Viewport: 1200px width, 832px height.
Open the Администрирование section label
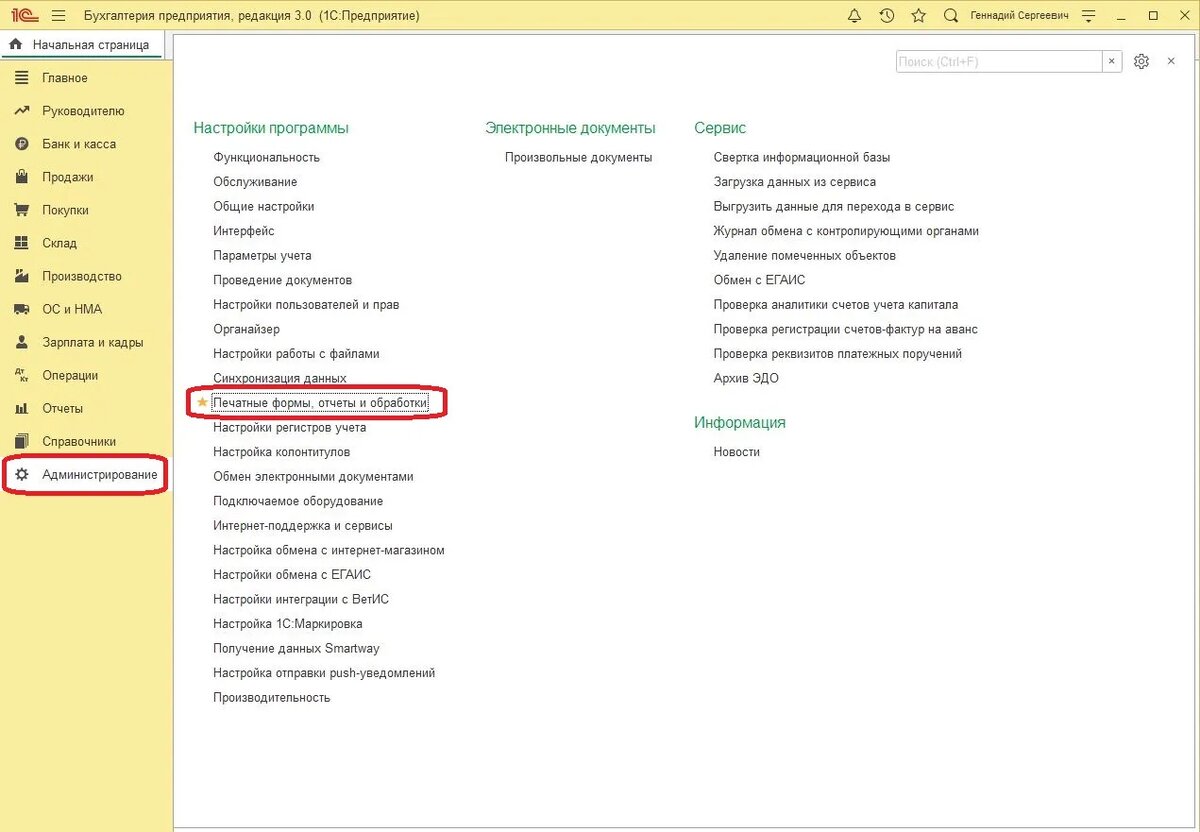[100, 474]
